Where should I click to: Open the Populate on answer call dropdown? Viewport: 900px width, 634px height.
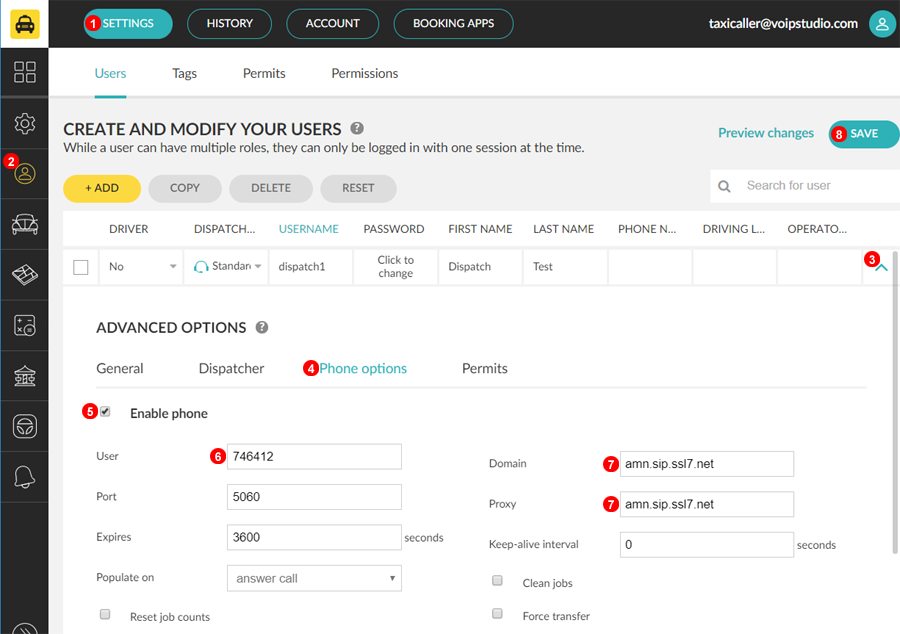pos(315,578)
